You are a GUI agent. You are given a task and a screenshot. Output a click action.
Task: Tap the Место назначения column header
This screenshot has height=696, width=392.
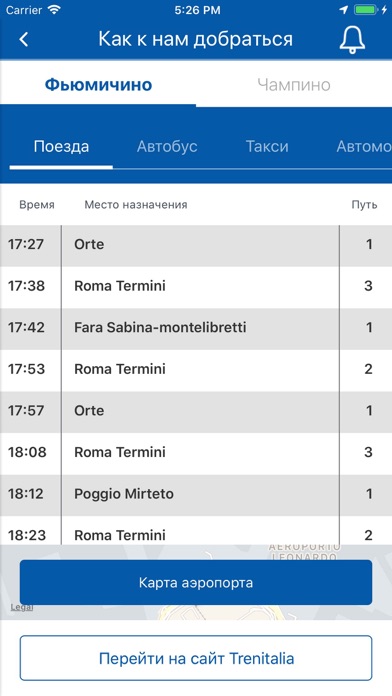pos(136,205)
